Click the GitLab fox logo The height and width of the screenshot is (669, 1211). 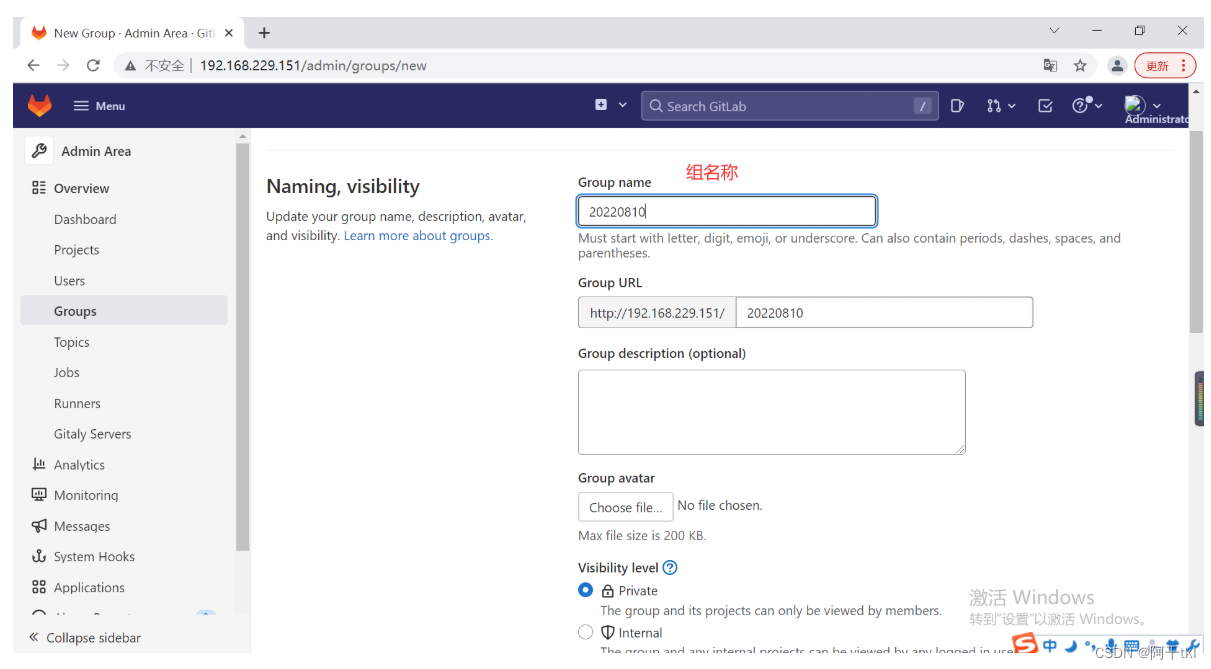coord(39,105)
